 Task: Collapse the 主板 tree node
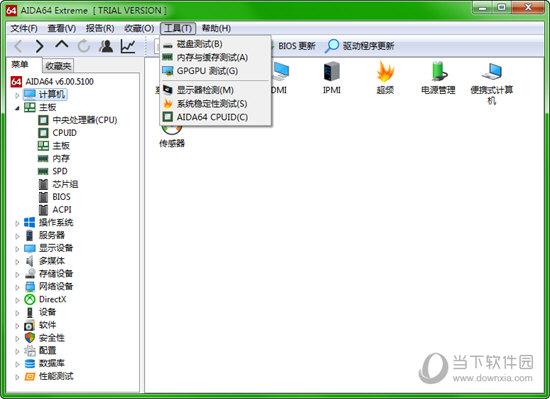click(17, 108)
